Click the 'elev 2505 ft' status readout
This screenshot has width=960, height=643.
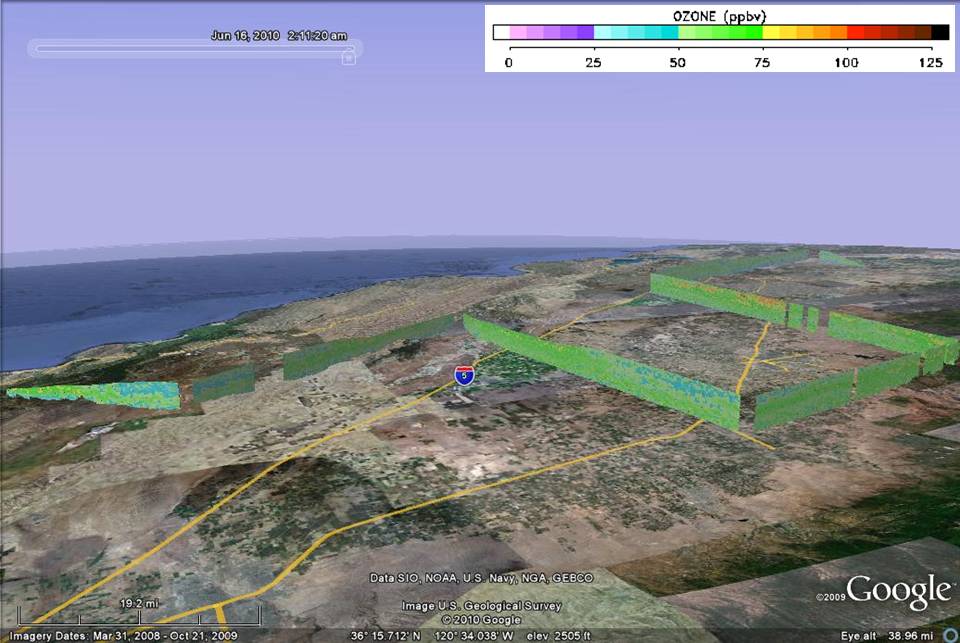(x=558, y=636)
